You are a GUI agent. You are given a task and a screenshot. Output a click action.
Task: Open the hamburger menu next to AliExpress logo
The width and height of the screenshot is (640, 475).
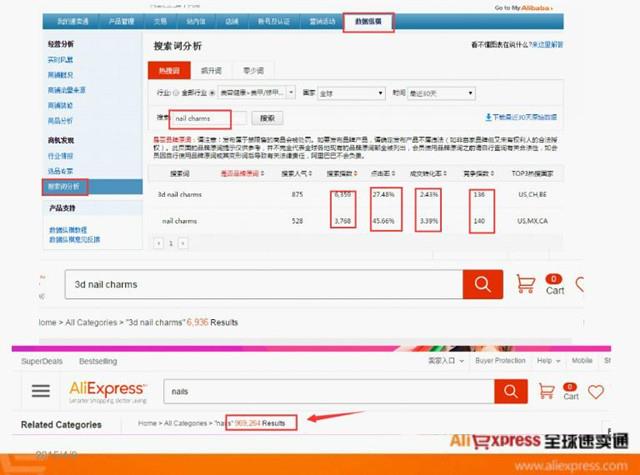(x=41, y=391)
